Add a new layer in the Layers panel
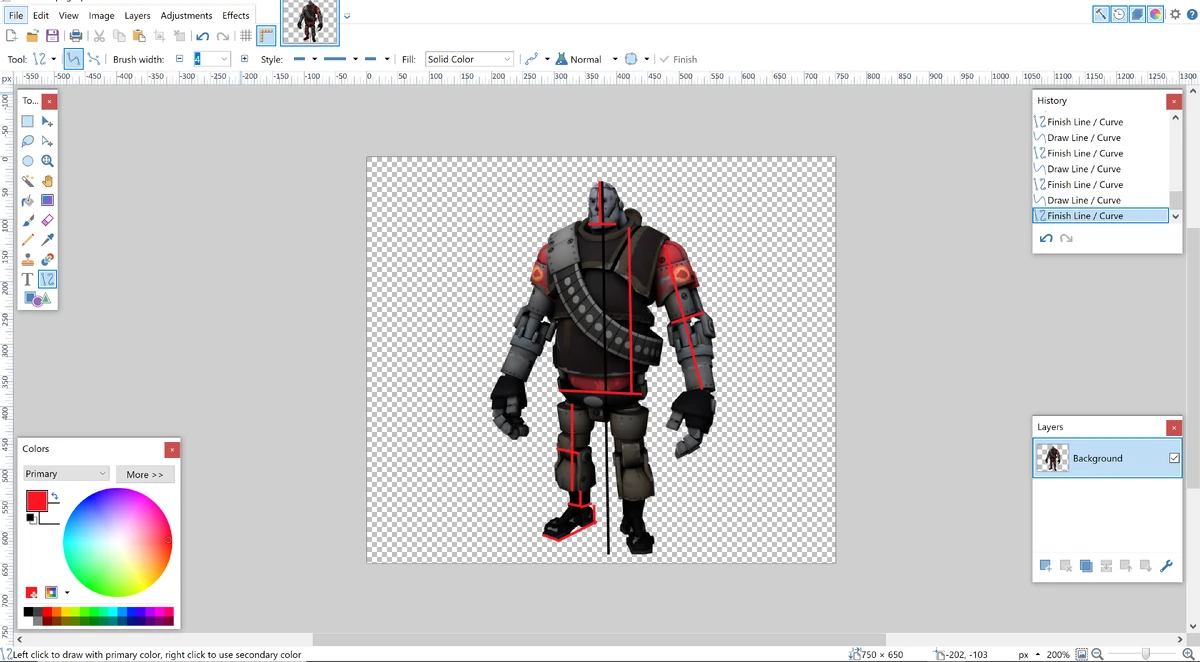 [x=1045, y=565]
